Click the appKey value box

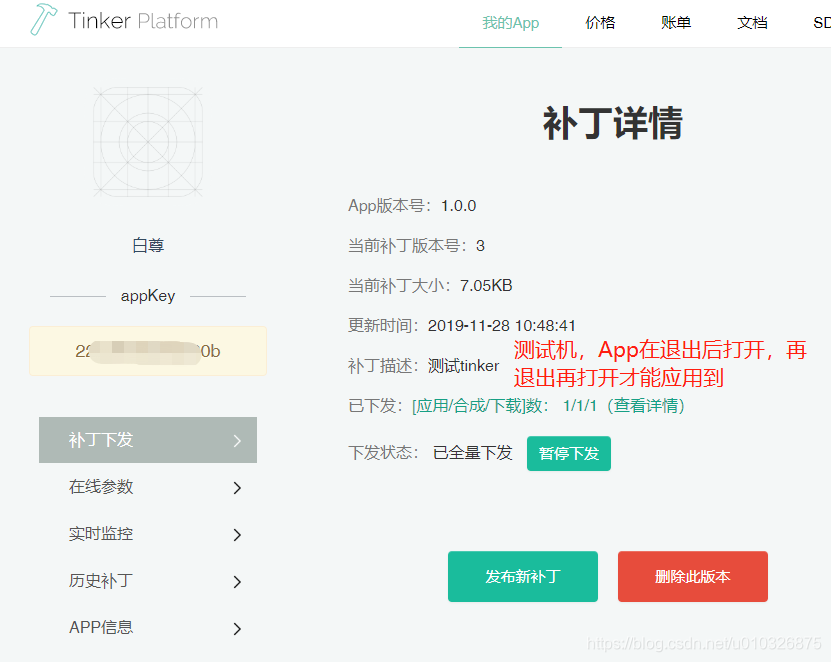tap(148, 351)
